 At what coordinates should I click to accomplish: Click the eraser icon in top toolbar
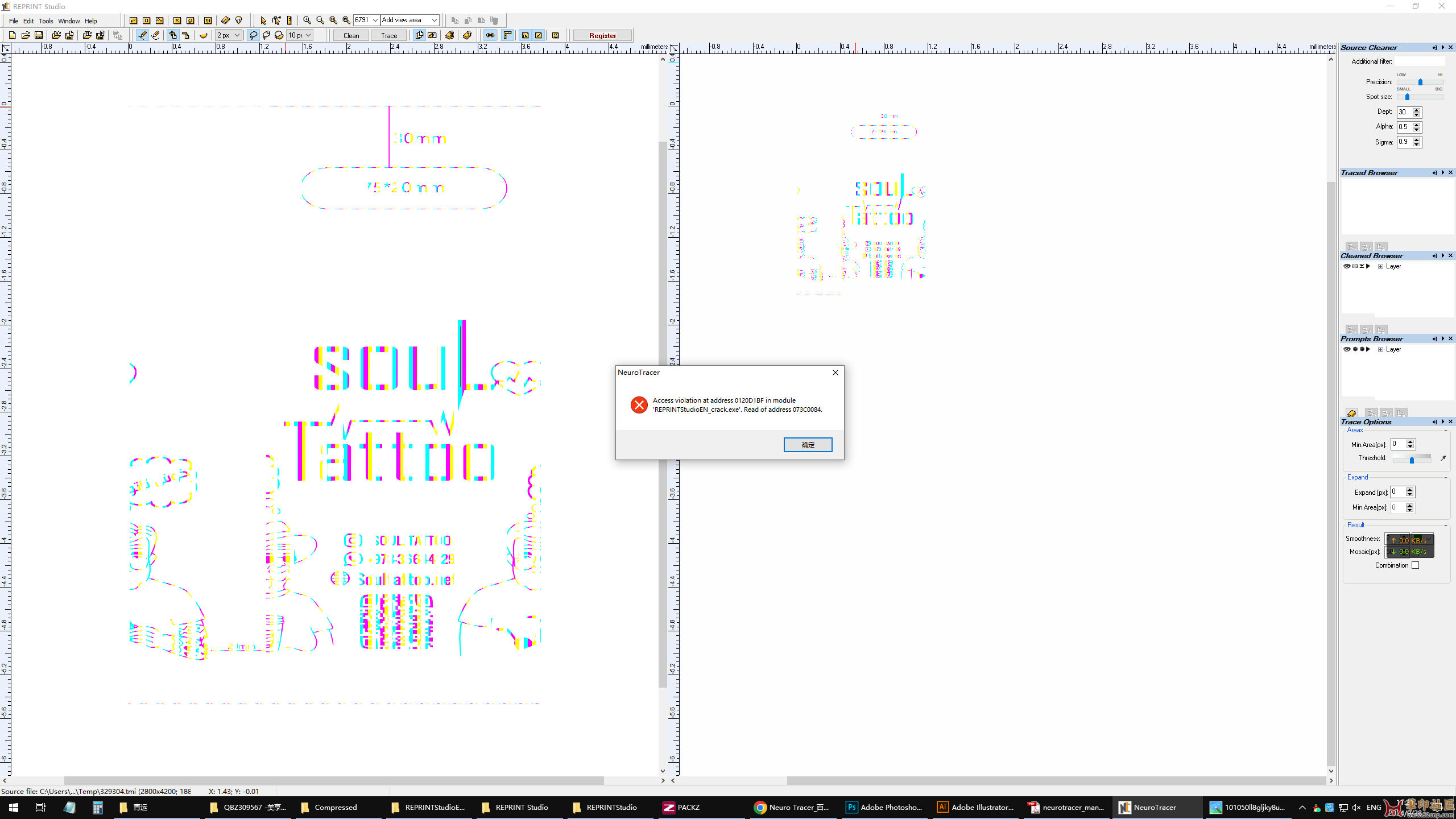(225, 20)
